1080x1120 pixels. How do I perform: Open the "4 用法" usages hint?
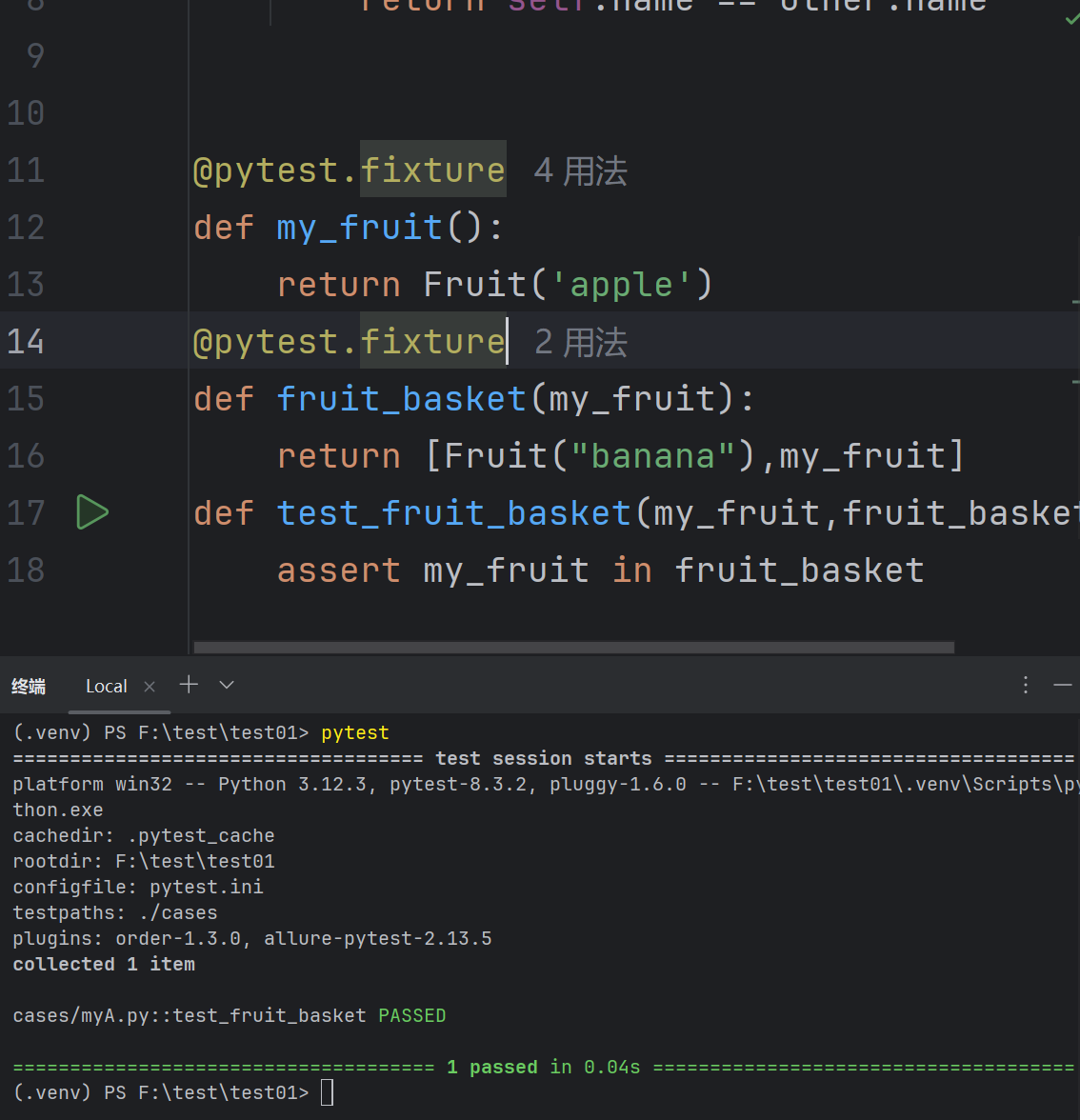pos(581,170)
